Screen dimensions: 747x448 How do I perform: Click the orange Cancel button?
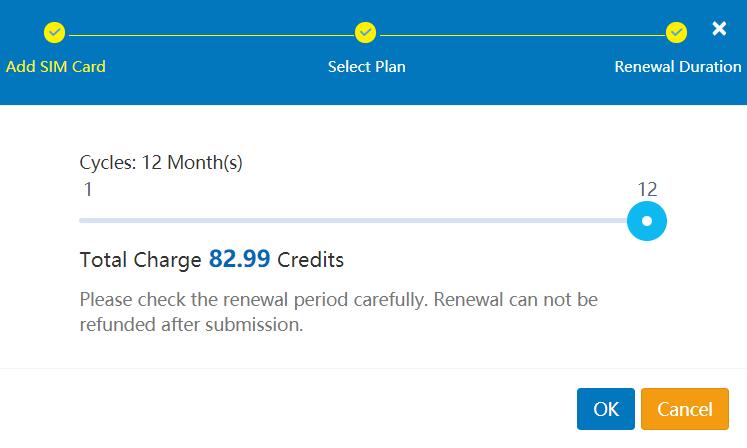(x=685, y=409)
